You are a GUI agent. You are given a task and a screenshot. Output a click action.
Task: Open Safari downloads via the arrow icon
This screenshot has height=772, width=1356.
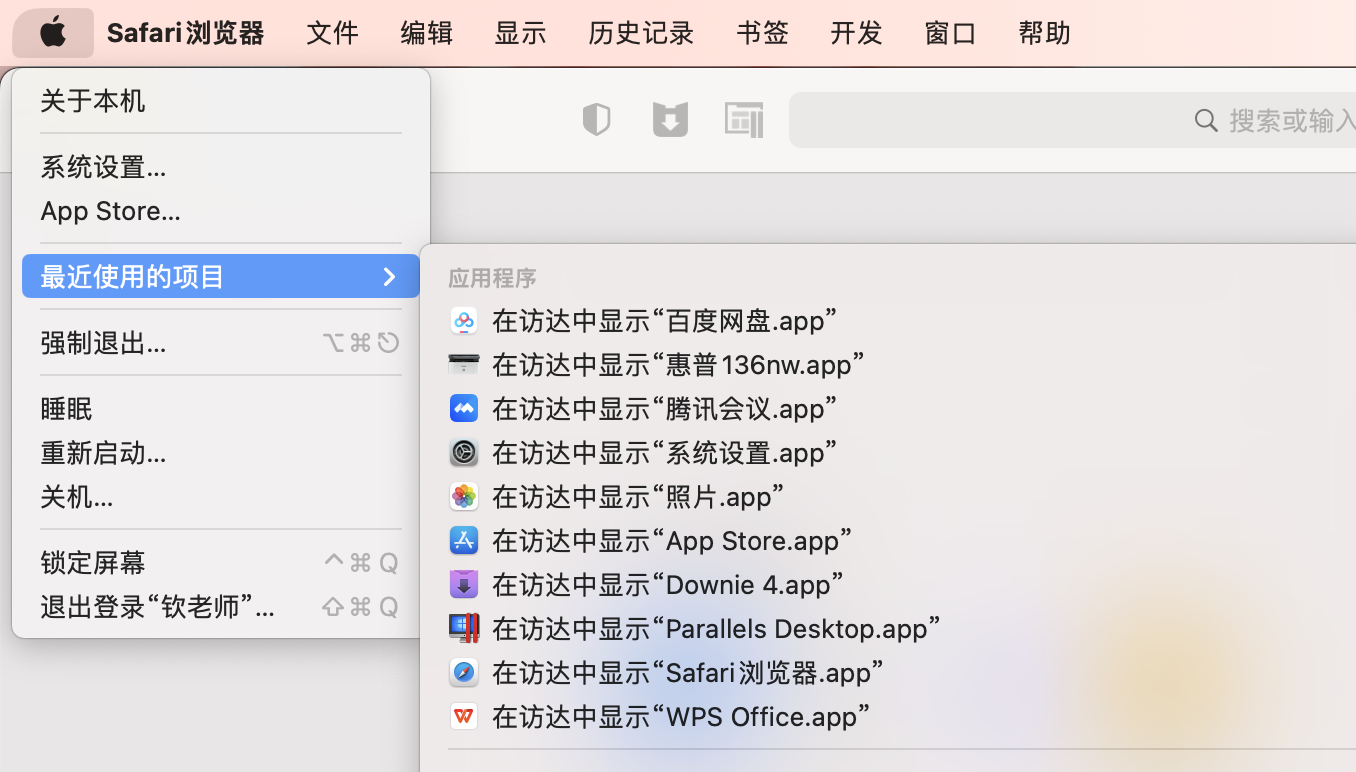point(670,119)
